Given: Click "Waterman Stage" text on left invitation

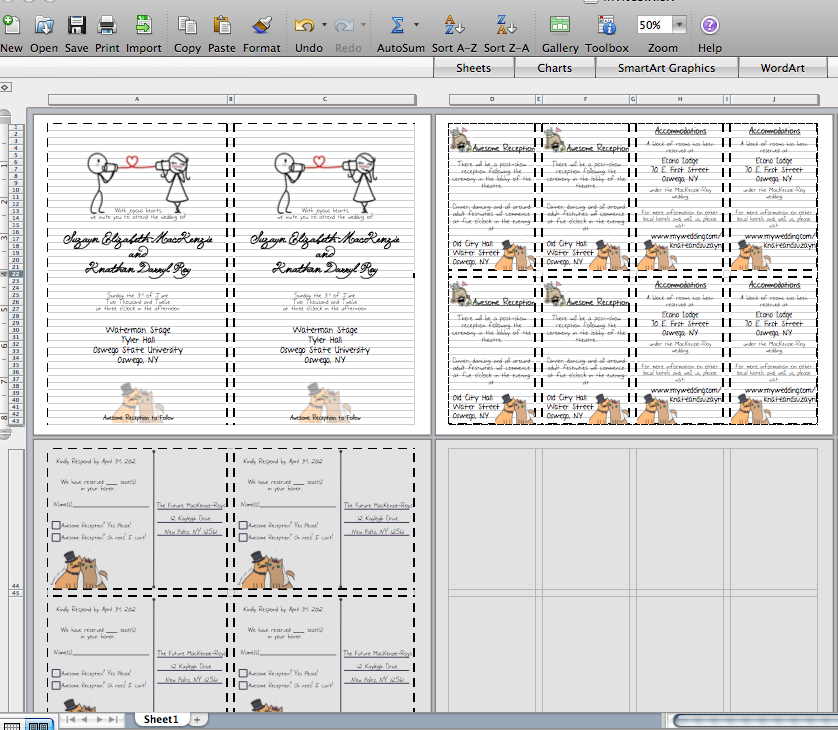Looking at the screenshot, I should point(138,330).
